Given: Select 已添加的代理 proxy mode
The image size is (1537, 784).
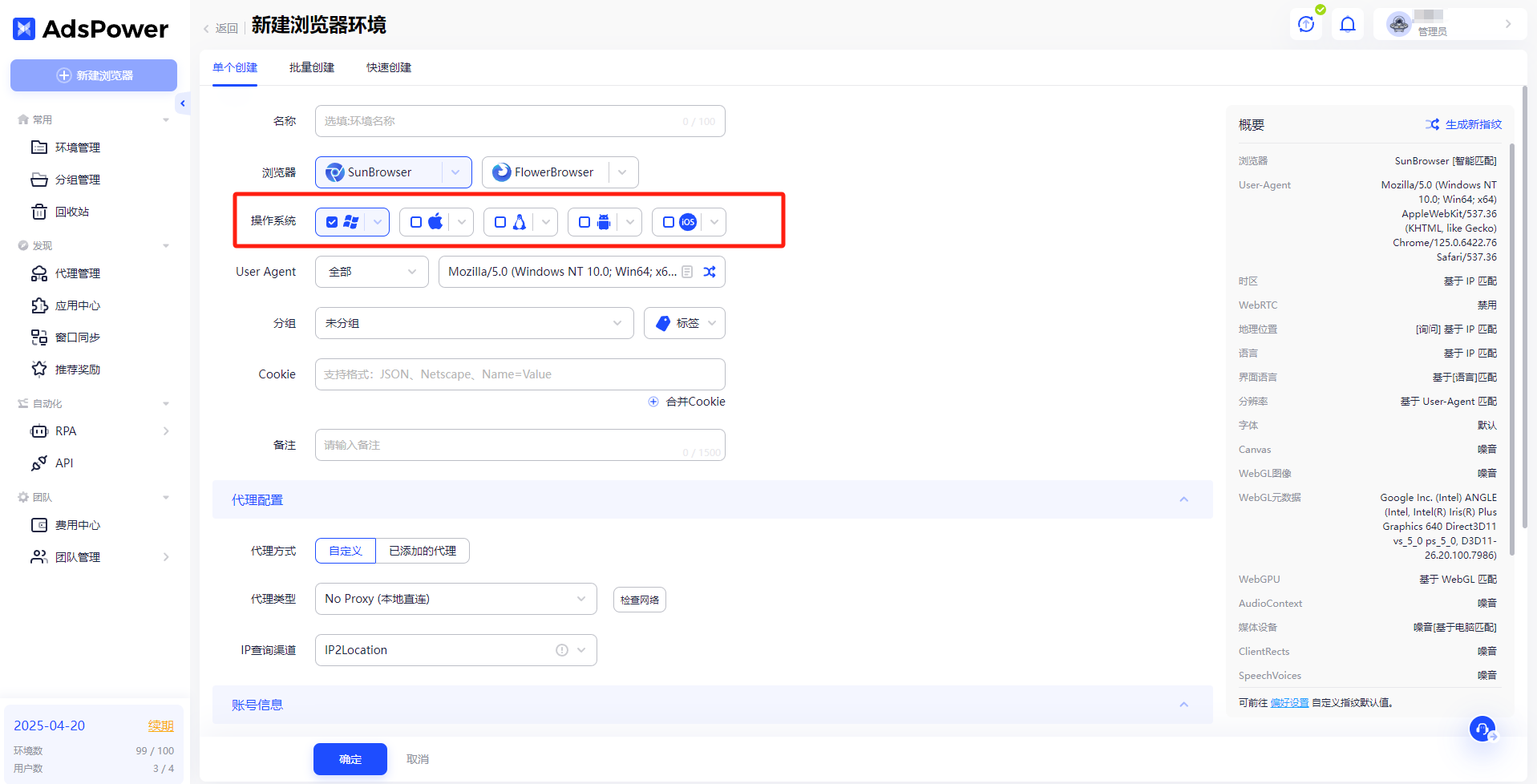Looking at the screenshot, I should [x=423, y=551].
